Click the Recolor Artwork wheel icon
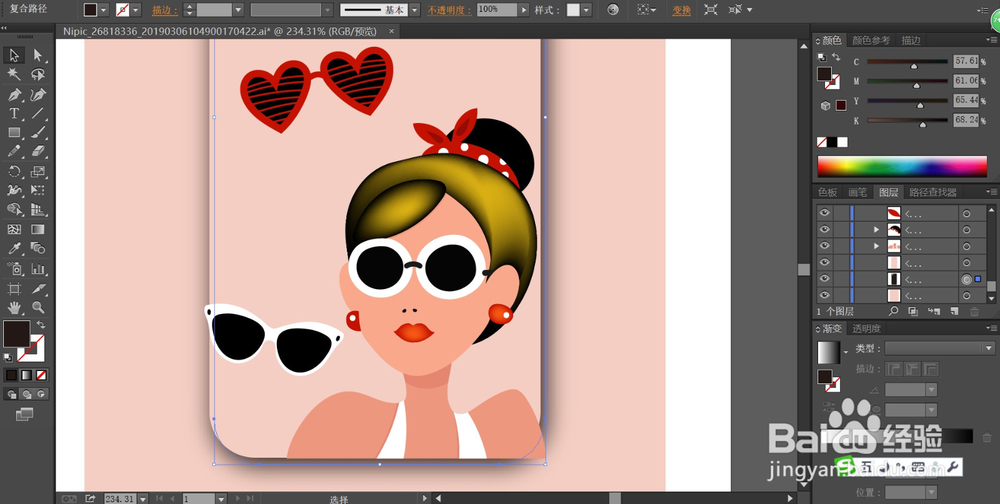The height and width of the screenshot is (504, 1000). pyautogui.click(x=613, y=10)
